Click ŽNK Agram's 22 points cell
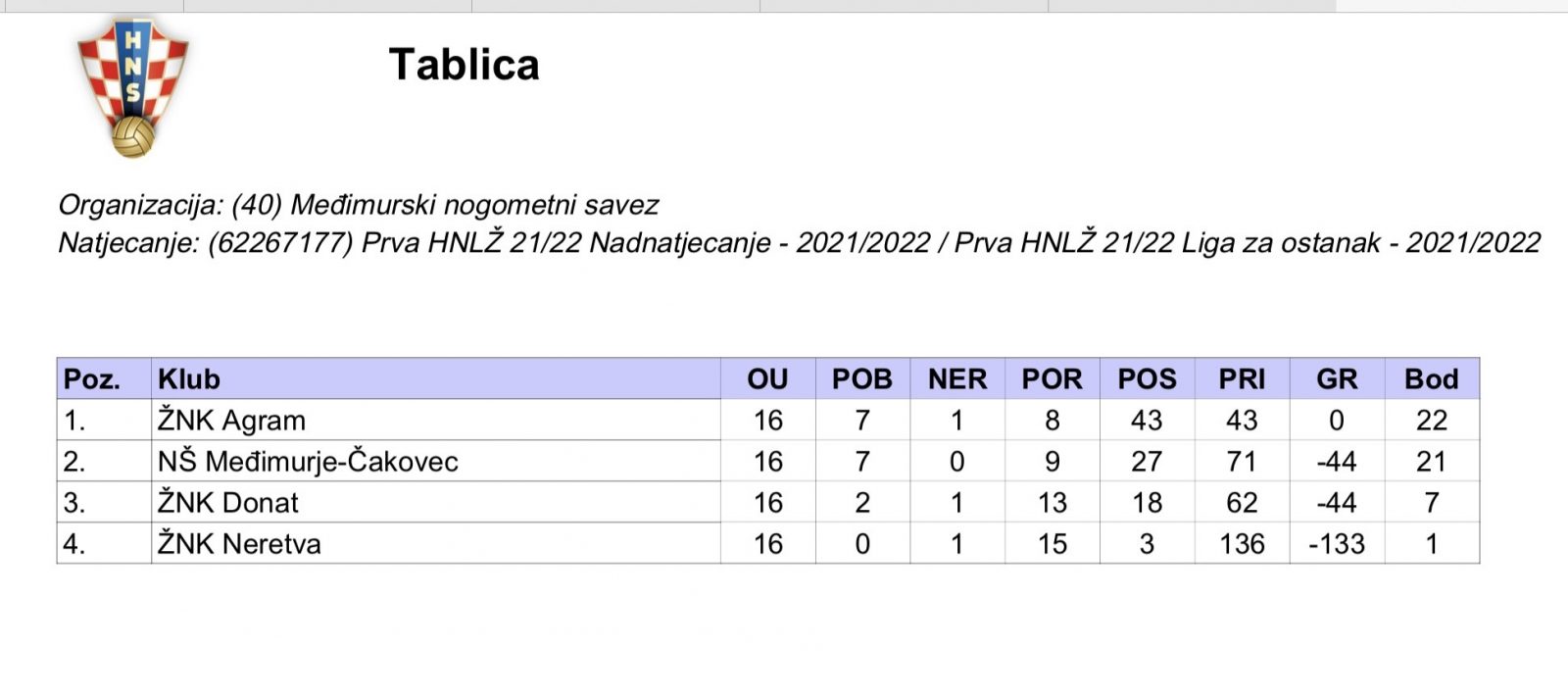 pos(1431,421)
